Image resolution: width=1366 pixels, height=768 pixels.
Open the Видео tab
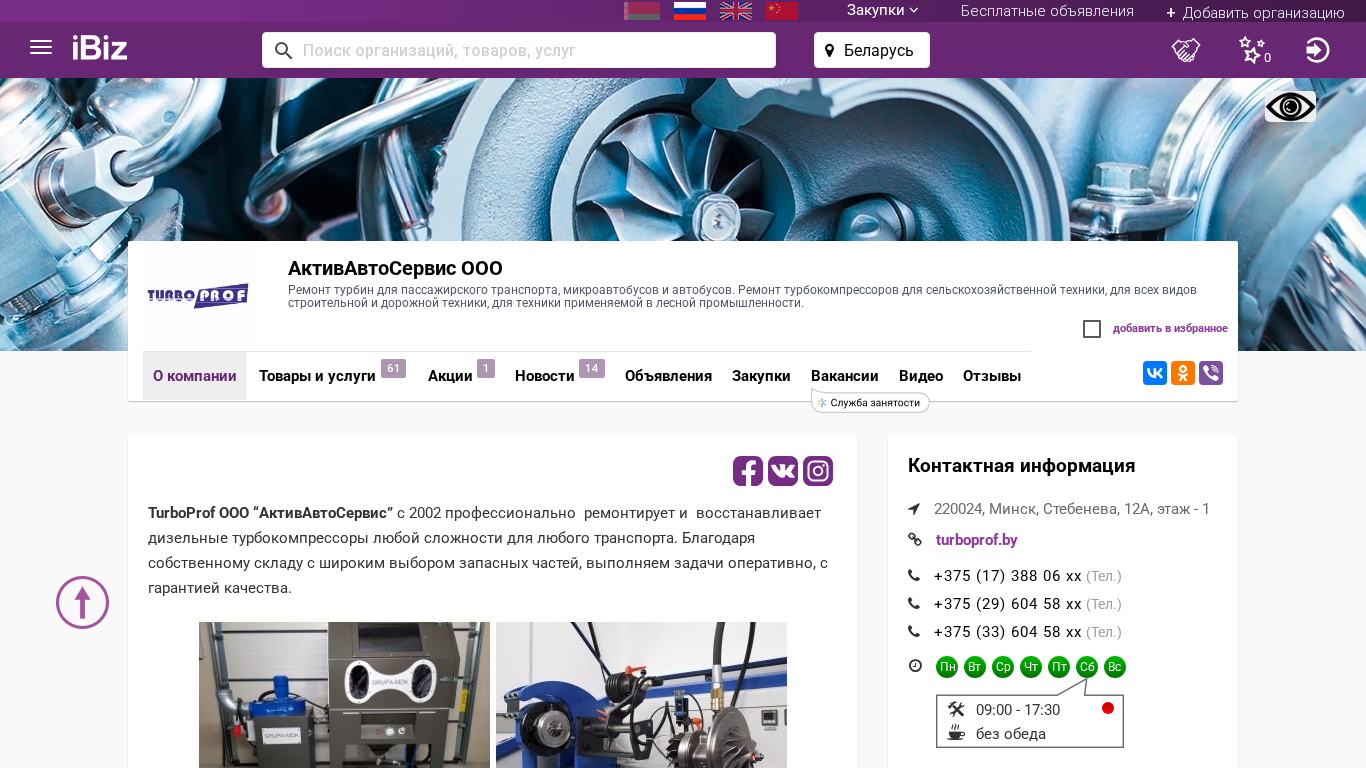coord(921,376)
